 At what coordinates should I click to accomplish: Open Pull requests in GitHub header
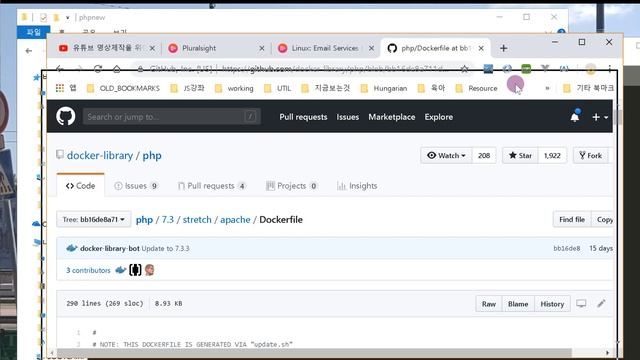pyautogui.click(x=303, y=117)
